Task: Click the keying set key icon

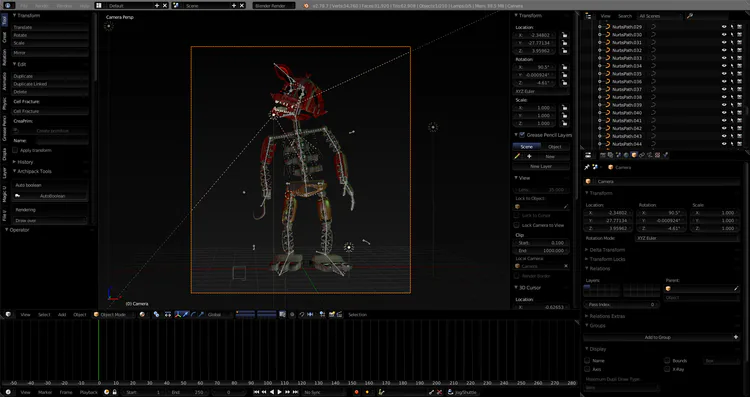Action: tap(381, 392)
